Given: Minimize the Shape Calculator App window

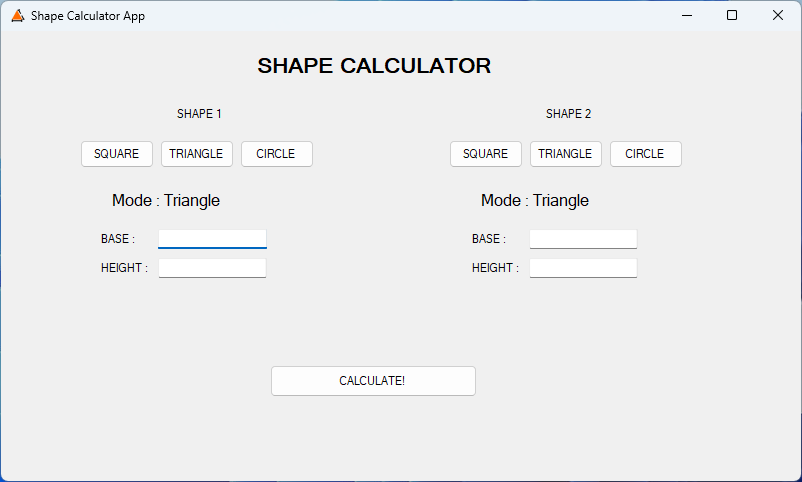Looking at the screenshot, I should 687,15.
